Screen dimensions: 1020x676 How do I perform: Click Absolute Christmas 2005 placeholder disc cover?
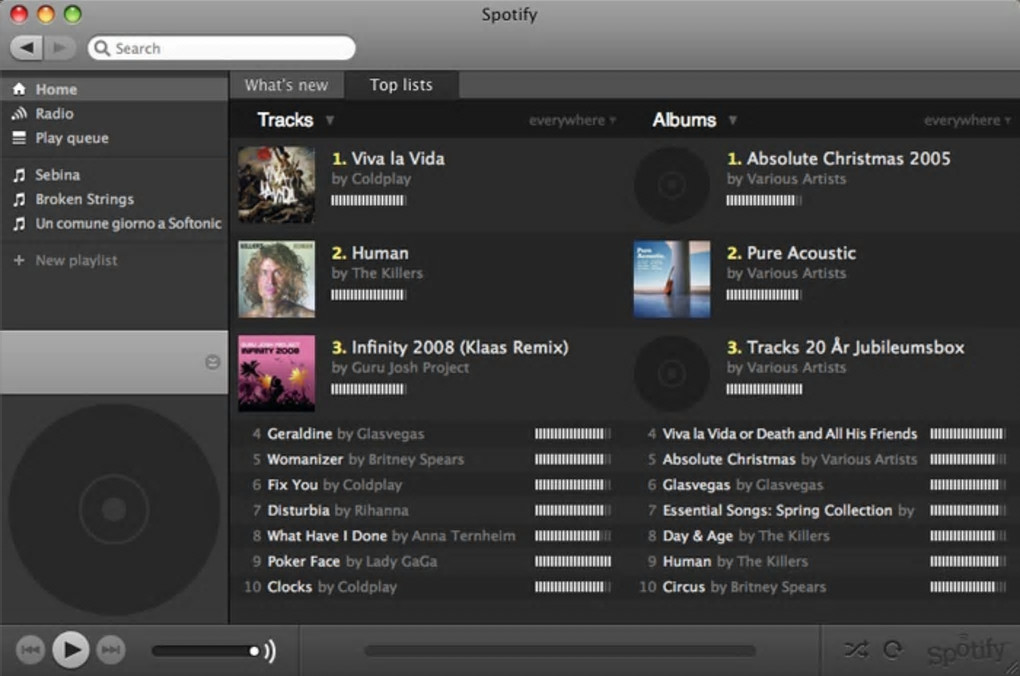click(x=672, y=185)
